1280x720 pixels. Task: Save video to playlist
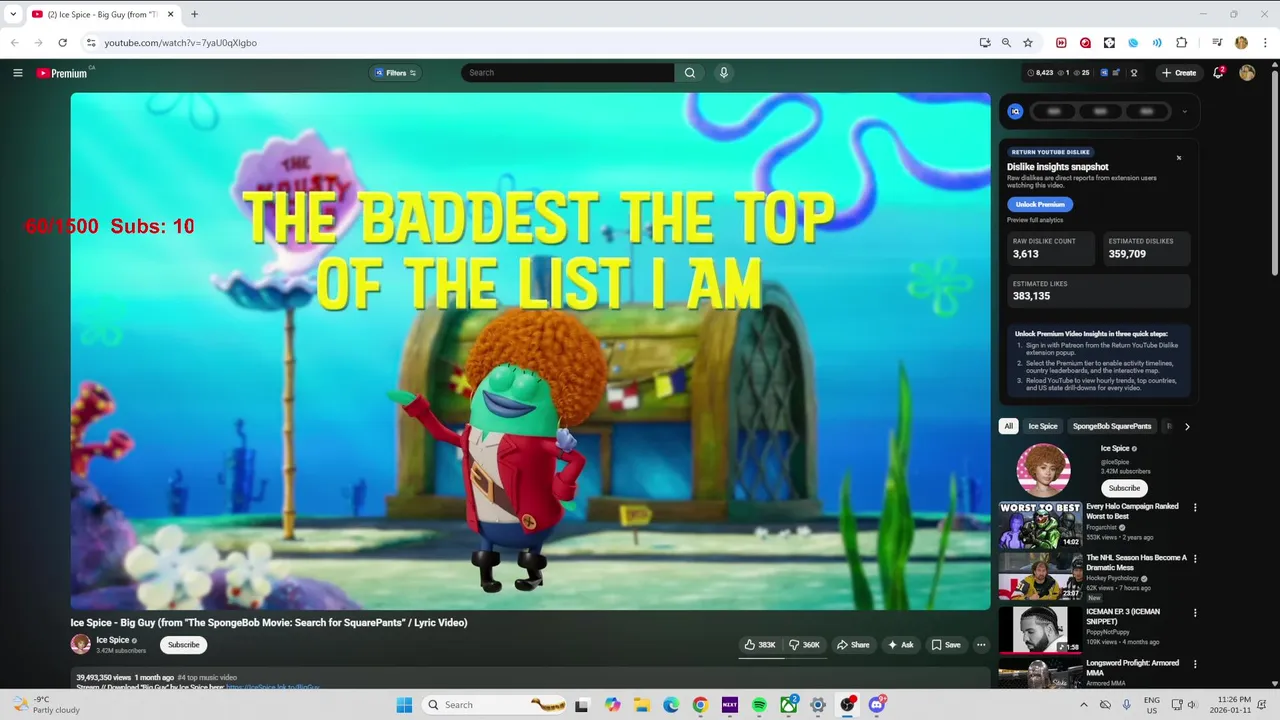click(x=946, y=645)
